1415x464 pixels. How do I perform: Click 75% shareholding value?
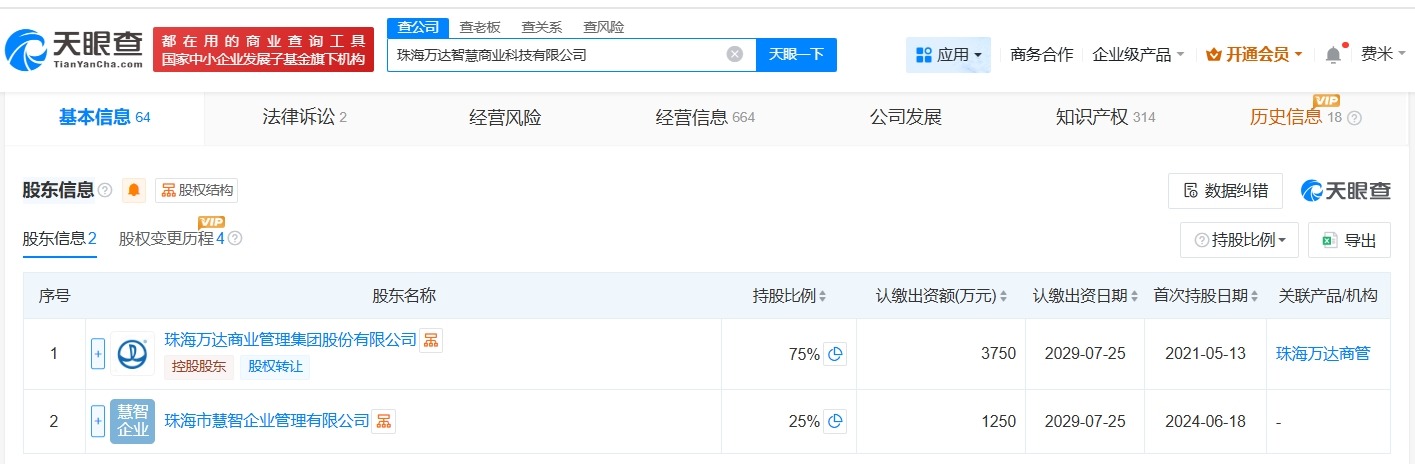coord(803,353)
